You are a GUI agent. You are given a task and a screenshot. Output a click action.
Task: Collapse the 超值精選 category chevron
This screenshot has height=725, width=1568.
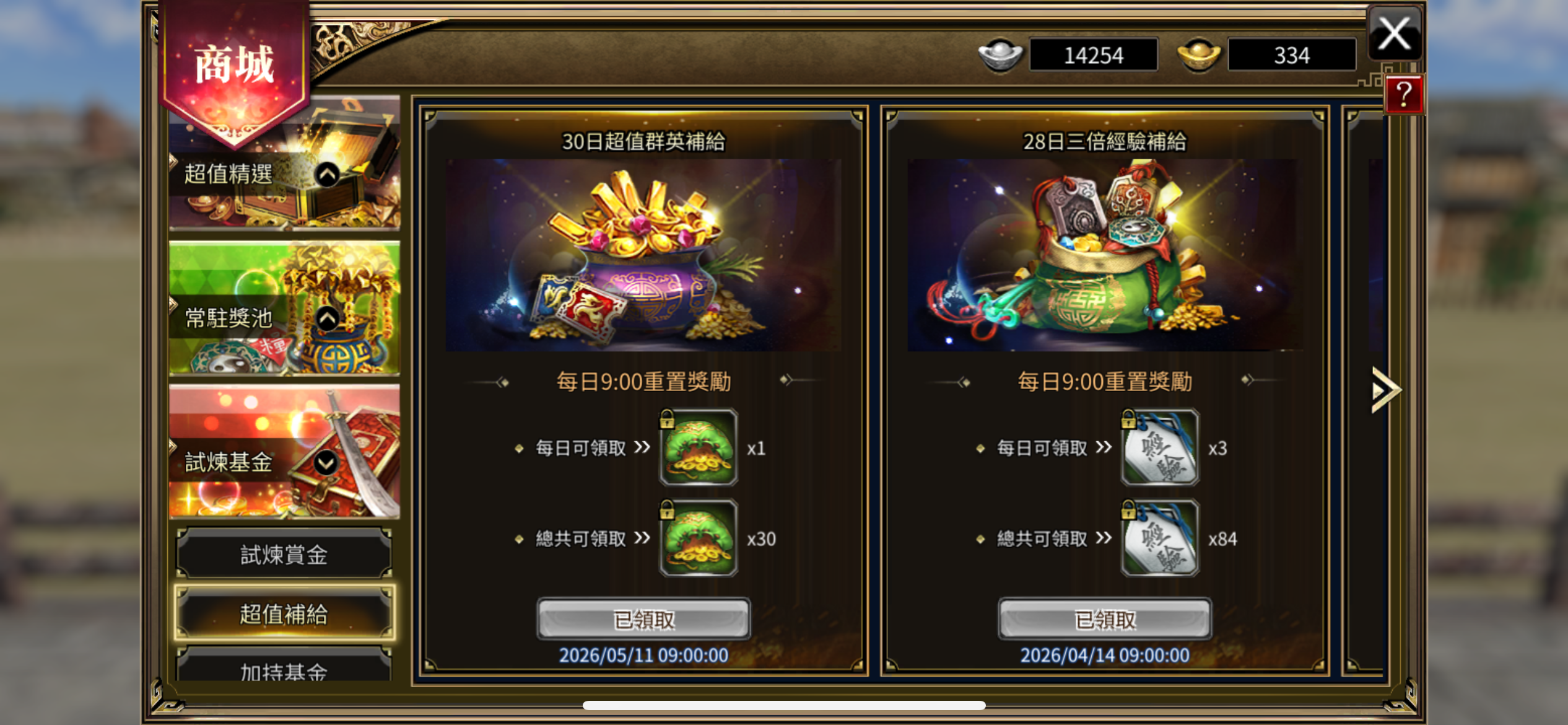click(328, 175)
